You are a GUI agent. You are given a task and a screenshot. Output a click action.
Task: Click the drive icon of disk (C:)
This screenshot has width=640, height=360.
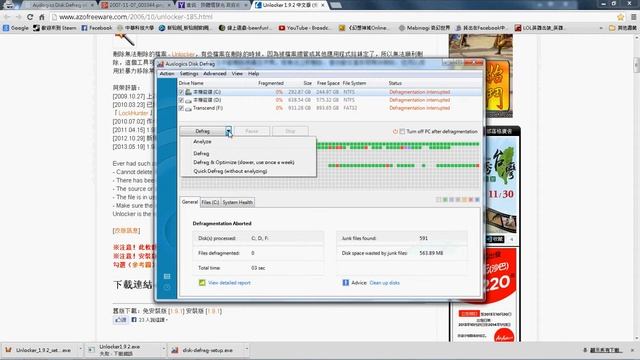coord(188,92)
